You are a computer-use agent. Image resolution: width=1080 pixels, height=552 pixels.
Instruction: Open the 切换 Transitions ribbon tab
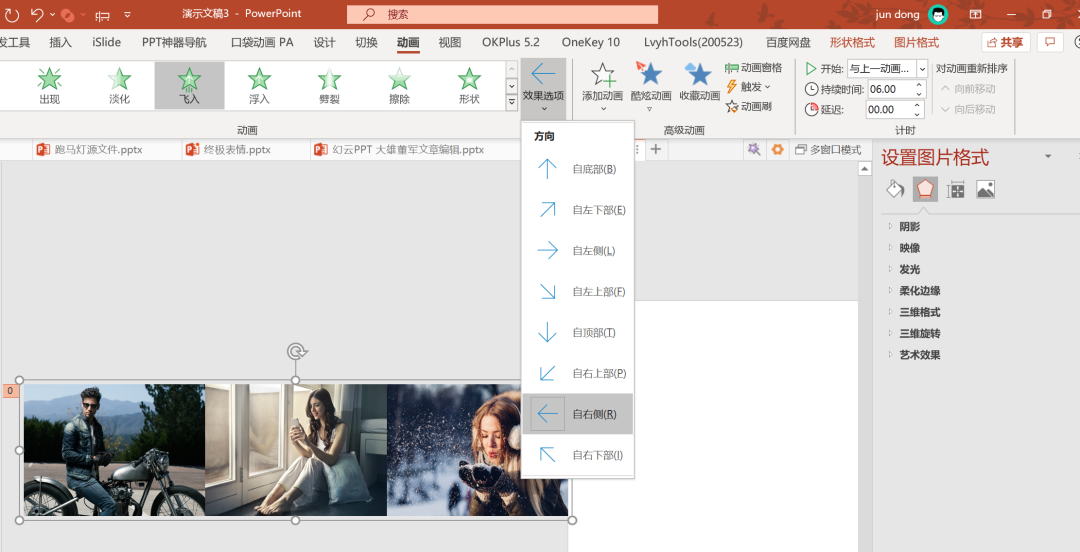click(x=366, y=42)
